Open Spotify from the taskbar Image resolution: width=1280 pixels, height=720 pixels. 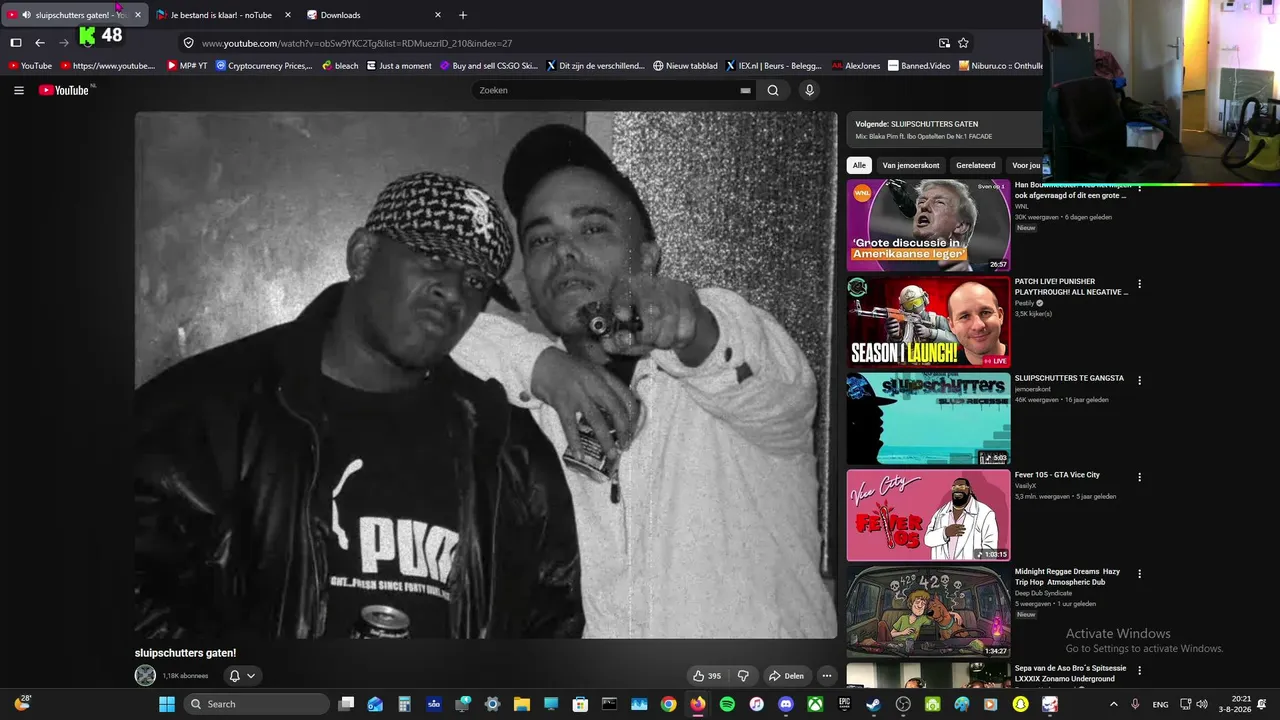pos(727,704)
